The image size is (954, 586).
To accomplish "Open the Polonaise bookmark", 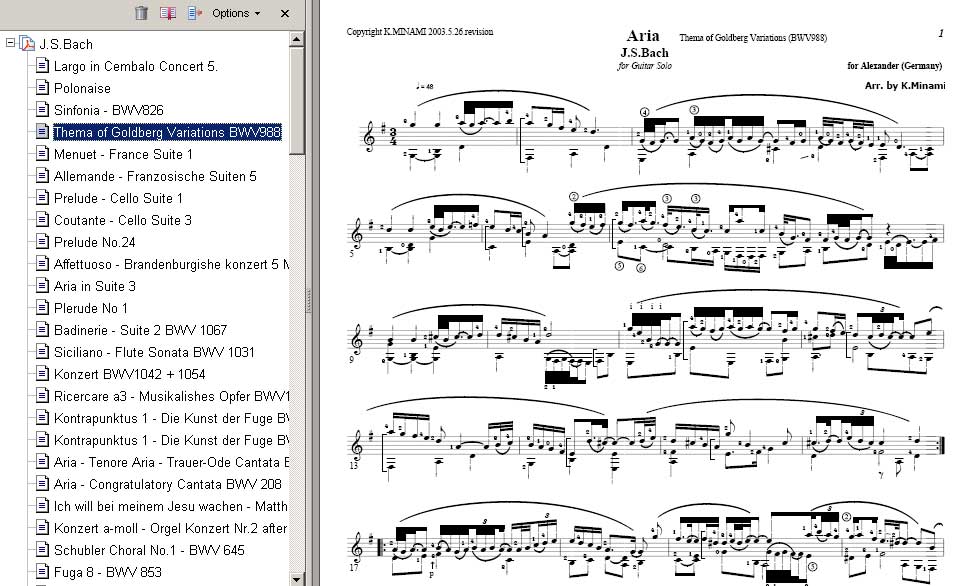I will 82,88.
